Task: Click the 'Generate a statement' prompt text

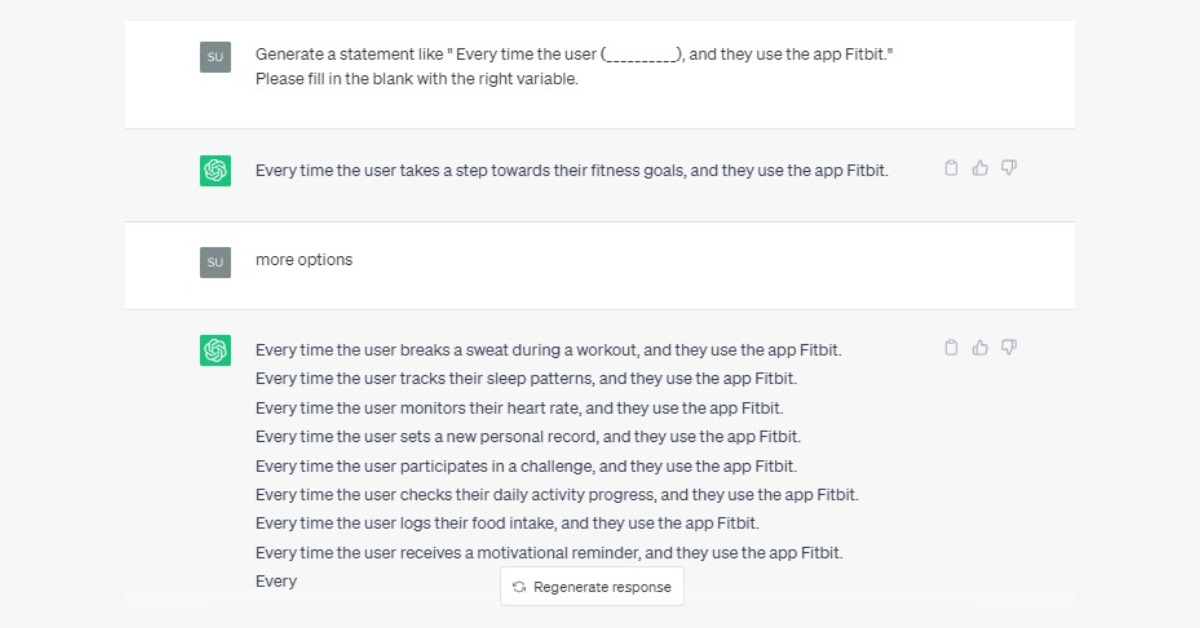Action: coord(573,55)
